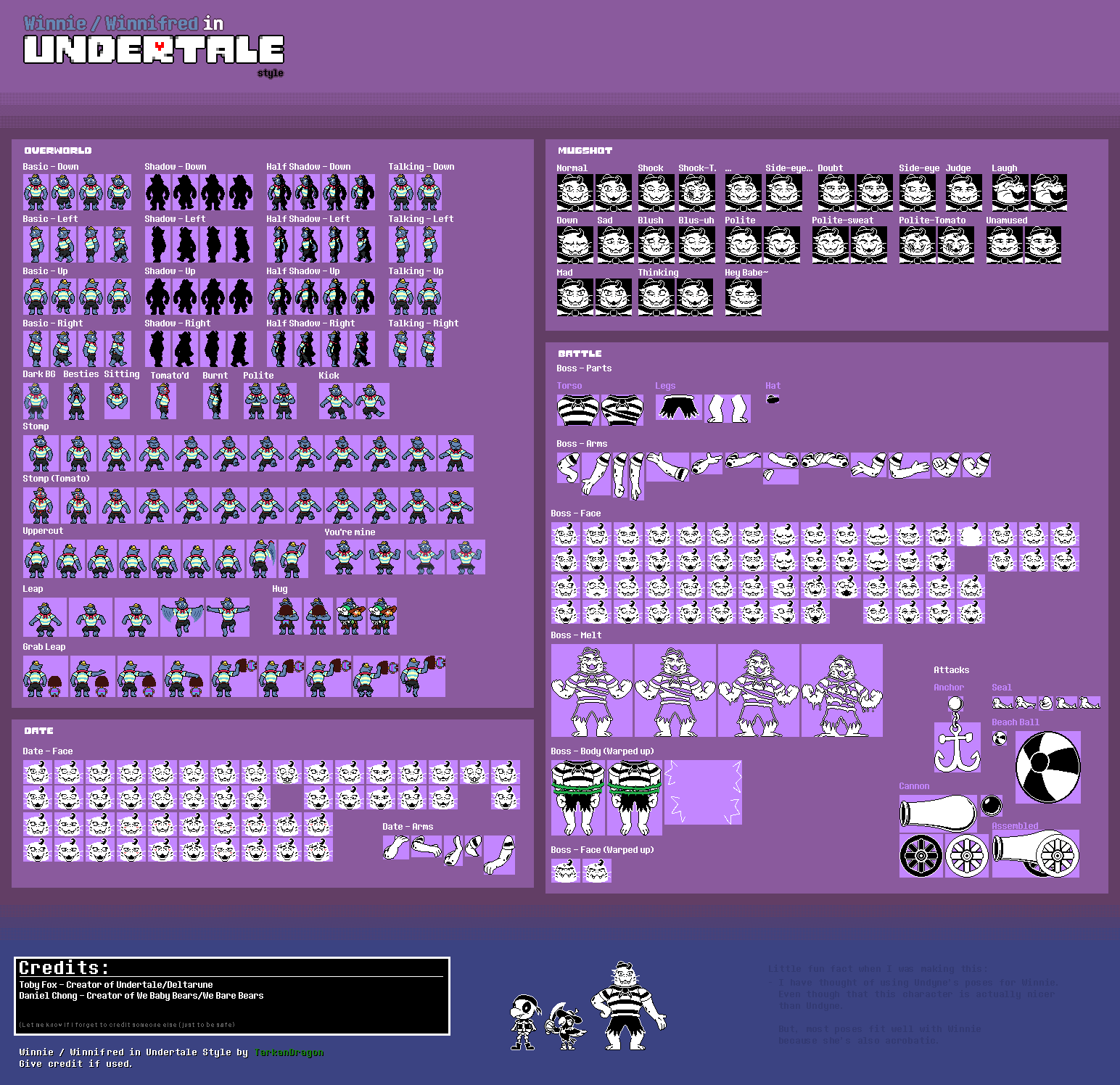
Task: Select the OVERWORLD section header
Action: [58, 151]
